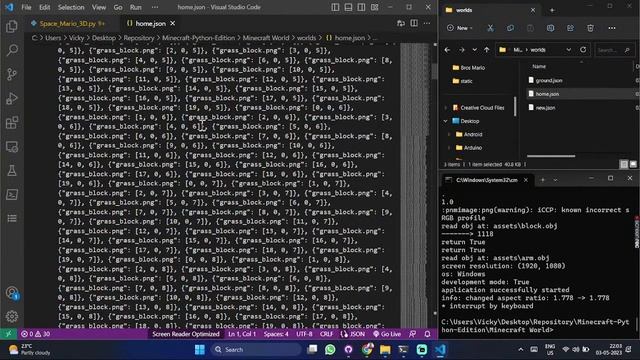Click Open Changes icon in editor toolbar
640x360 pixels.
click(401, 23)
